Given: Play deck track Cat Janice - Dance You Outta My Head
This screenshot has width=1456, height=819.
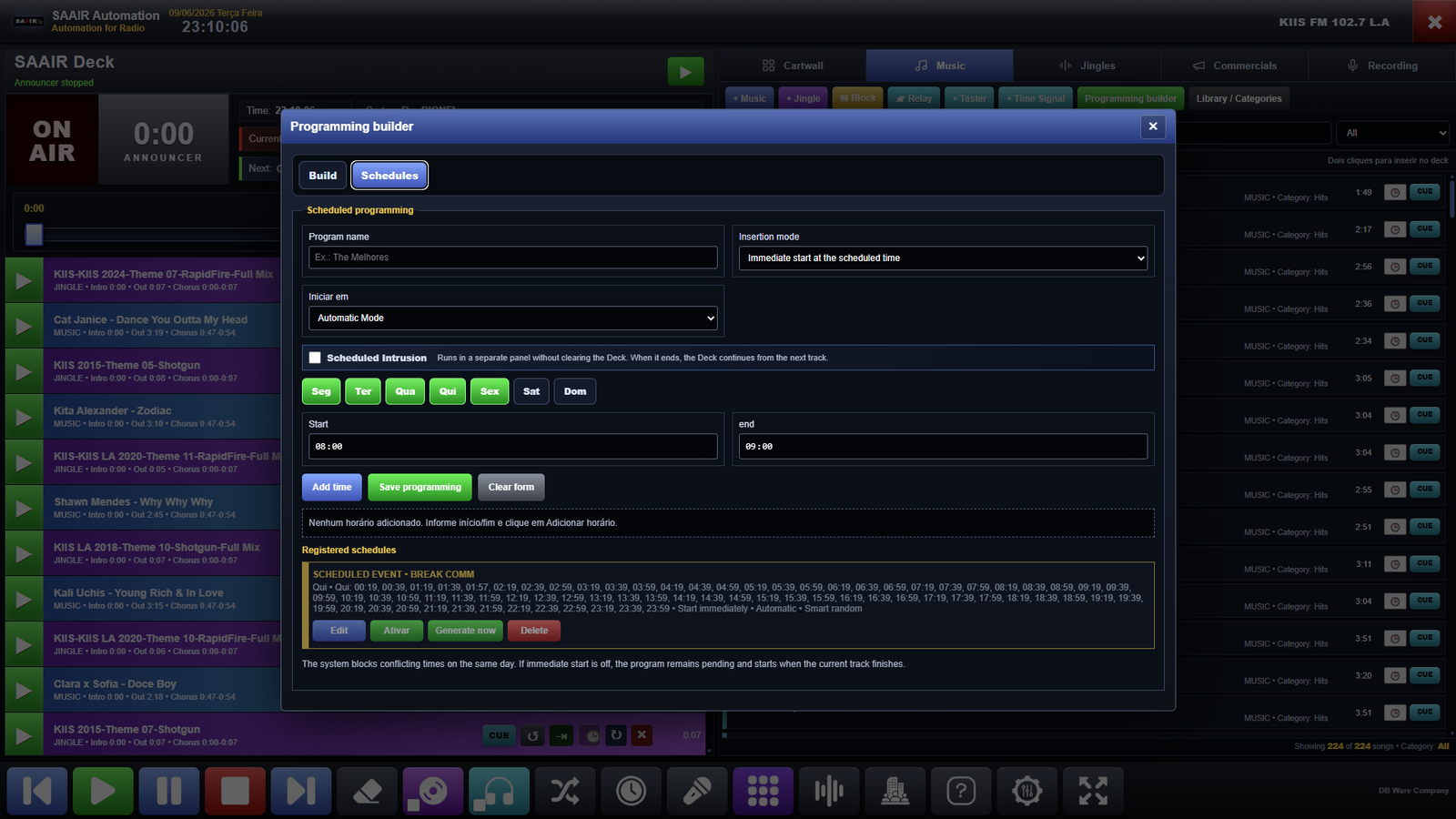Looking at the screenshot, I should tap(25, 326).
